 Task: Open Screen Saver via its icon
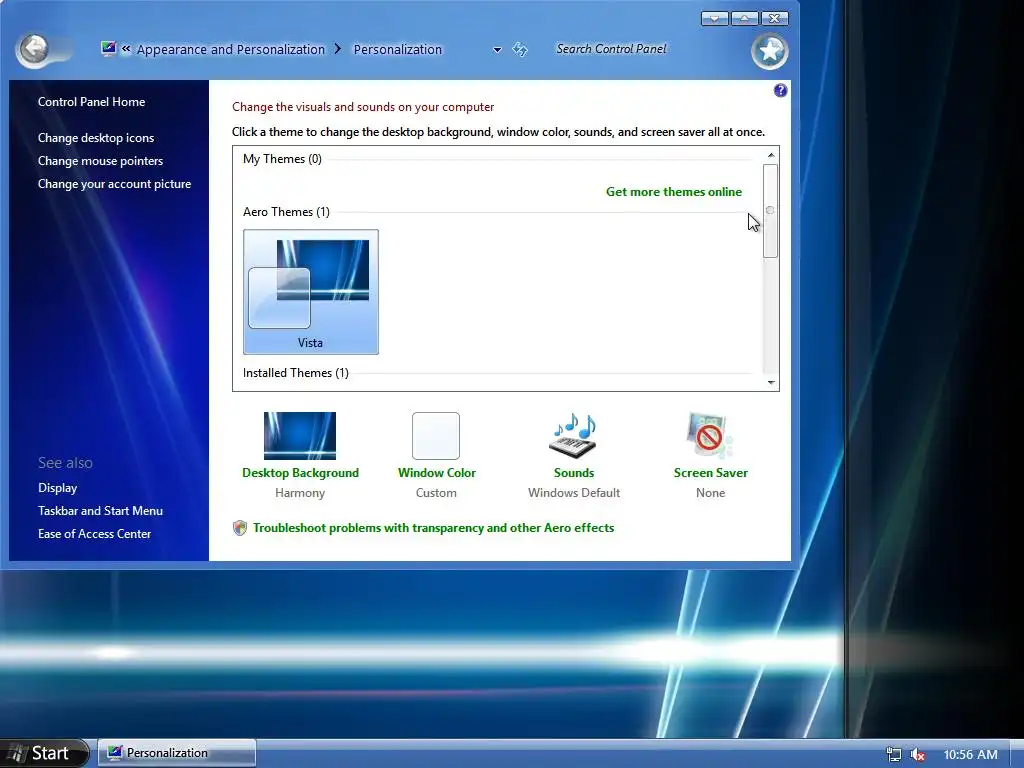click(710, 435)
